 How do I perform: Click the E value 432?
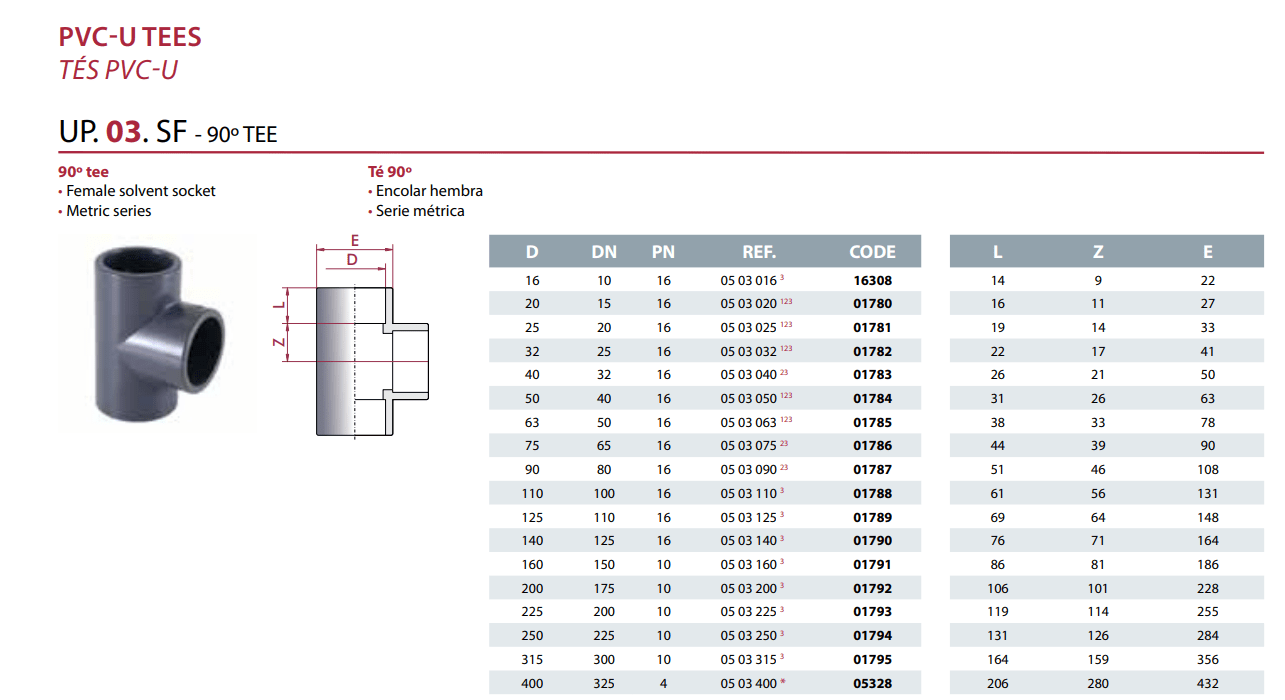pyautogui.click(x=1207, y=684)
